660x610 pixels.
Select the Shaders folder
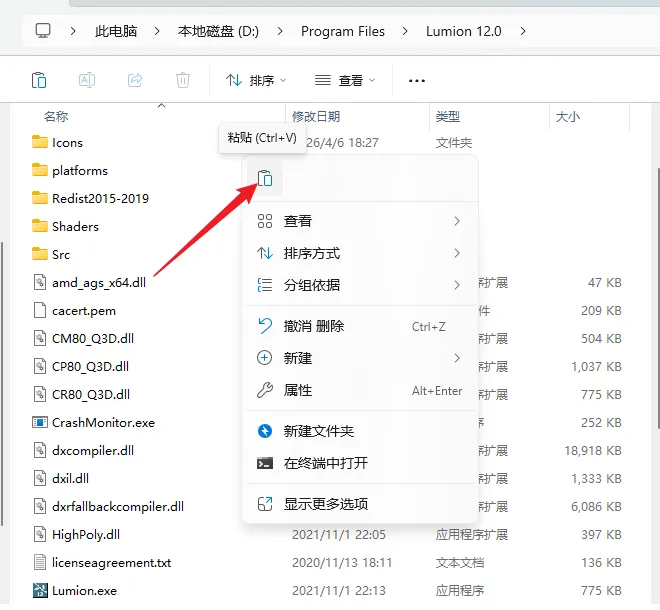65,226
